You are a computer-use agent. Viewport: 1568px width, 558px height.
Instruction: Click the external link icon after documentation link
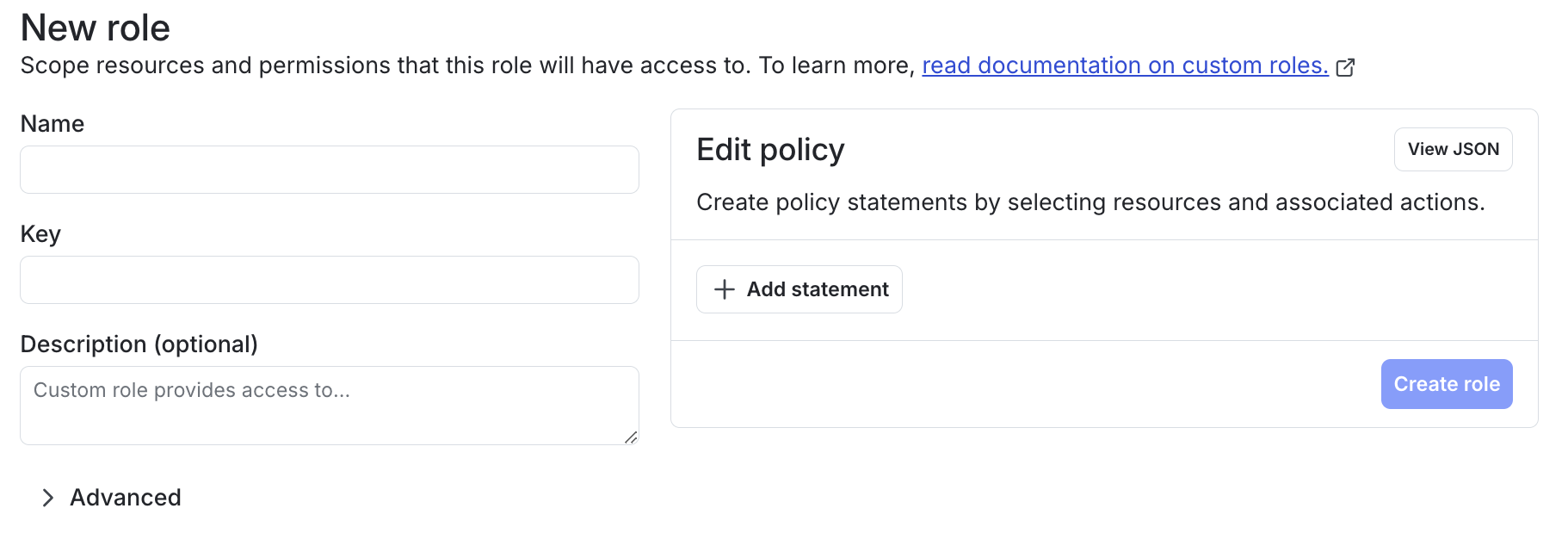(x=1345, y=67)
